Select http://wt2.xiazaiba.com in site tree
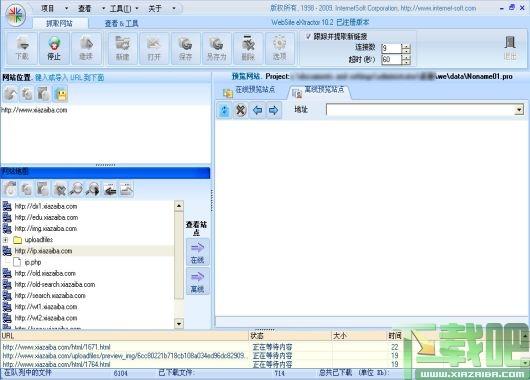Image resolution: width=530 pixels, height=380 pixels. [46, 318]
